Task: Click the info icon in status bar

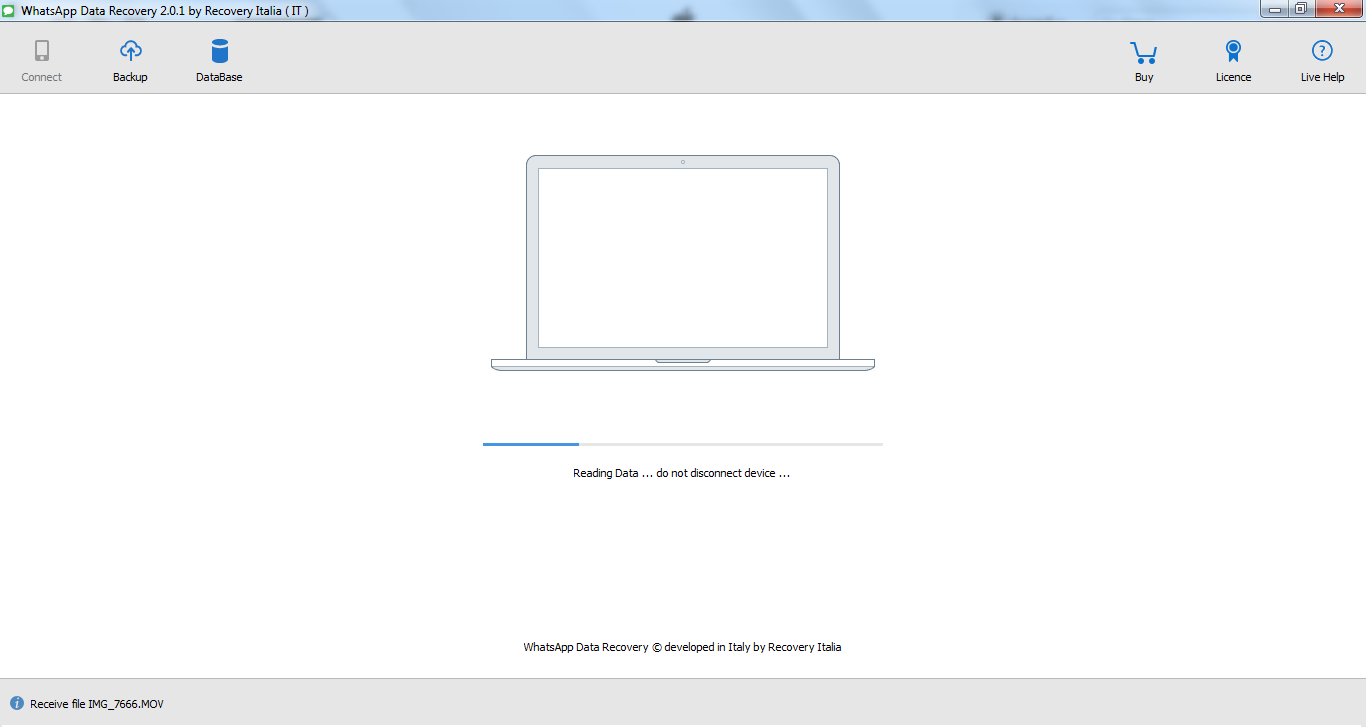Action: tap(17, 704)
